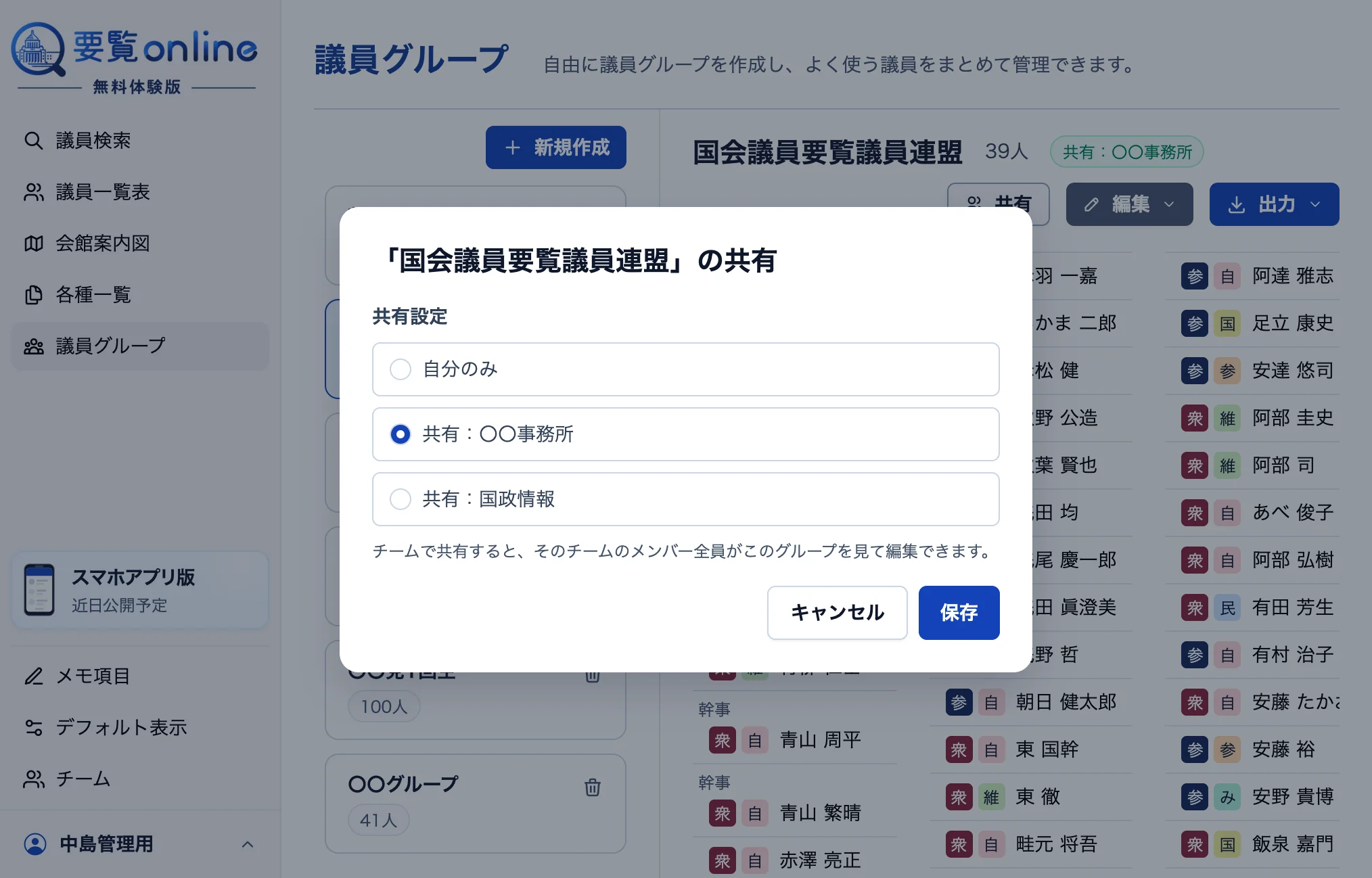This screenshot has width=1372, height=878.
Task: Expand the 中島管理用 account menu
Action: [x=139, y=844]
